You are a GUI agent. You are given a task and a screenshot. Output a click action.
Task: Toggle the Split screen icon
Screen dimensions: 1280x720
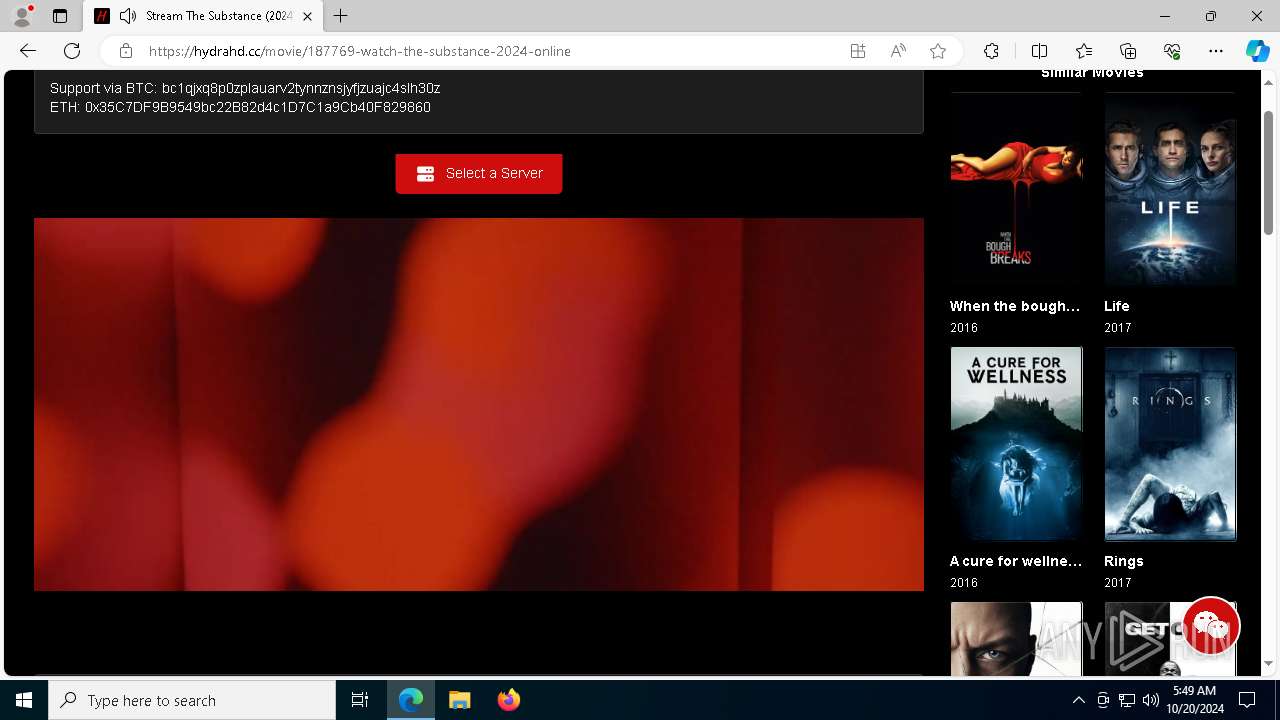pyautogui.click(x=1039, y=51)
